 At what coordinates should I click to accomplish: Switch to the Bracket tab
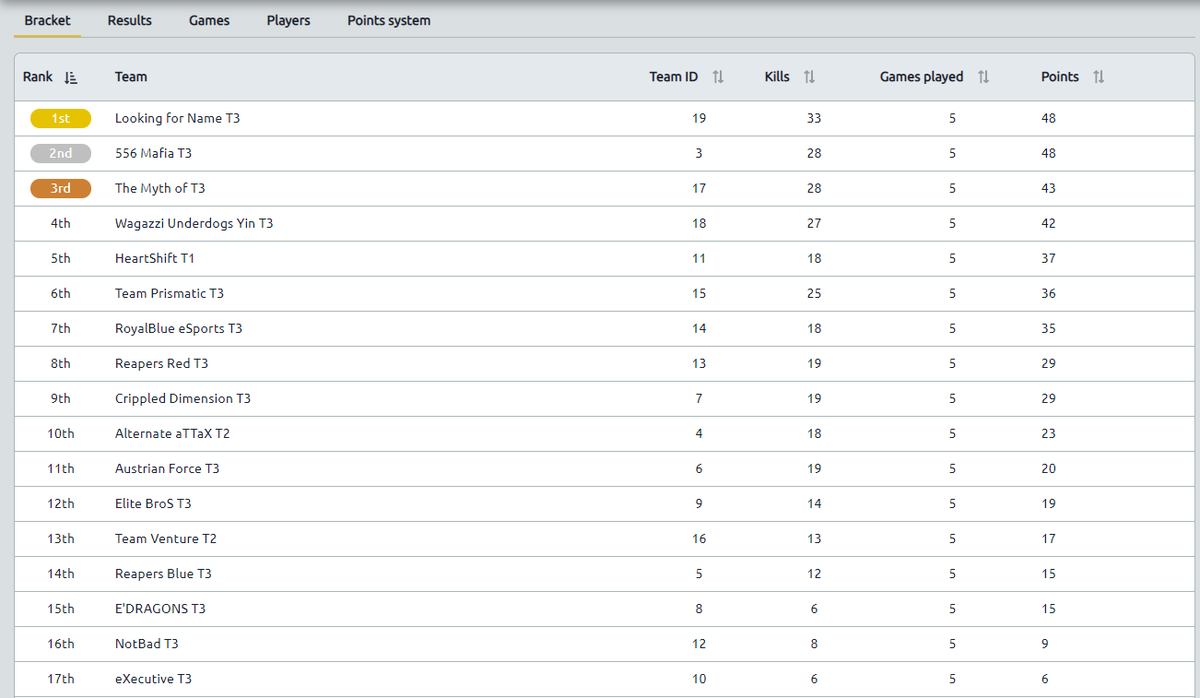pos(47,20)
